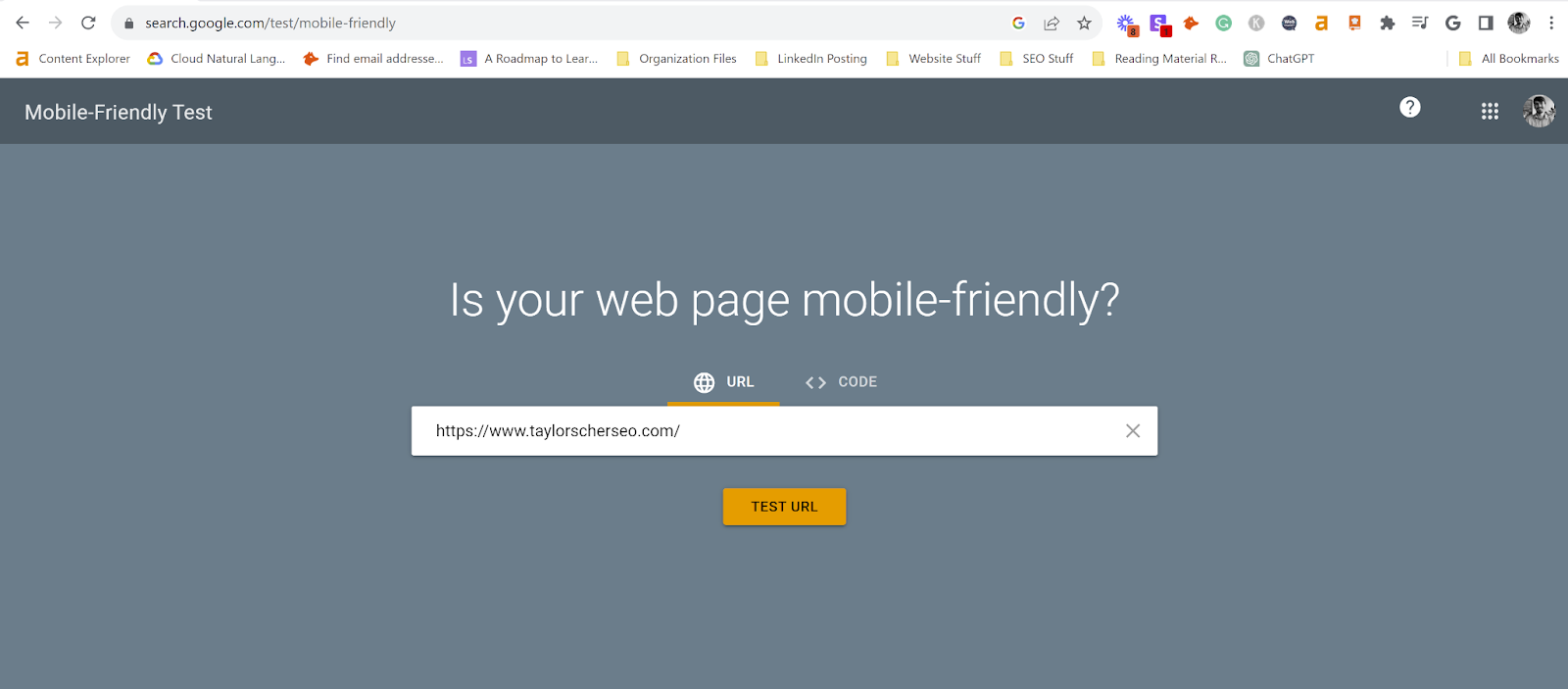The height and width of the screenshot is (689, 1568).
Task: Open Organization Files bookmark folder
Action: 676,59
